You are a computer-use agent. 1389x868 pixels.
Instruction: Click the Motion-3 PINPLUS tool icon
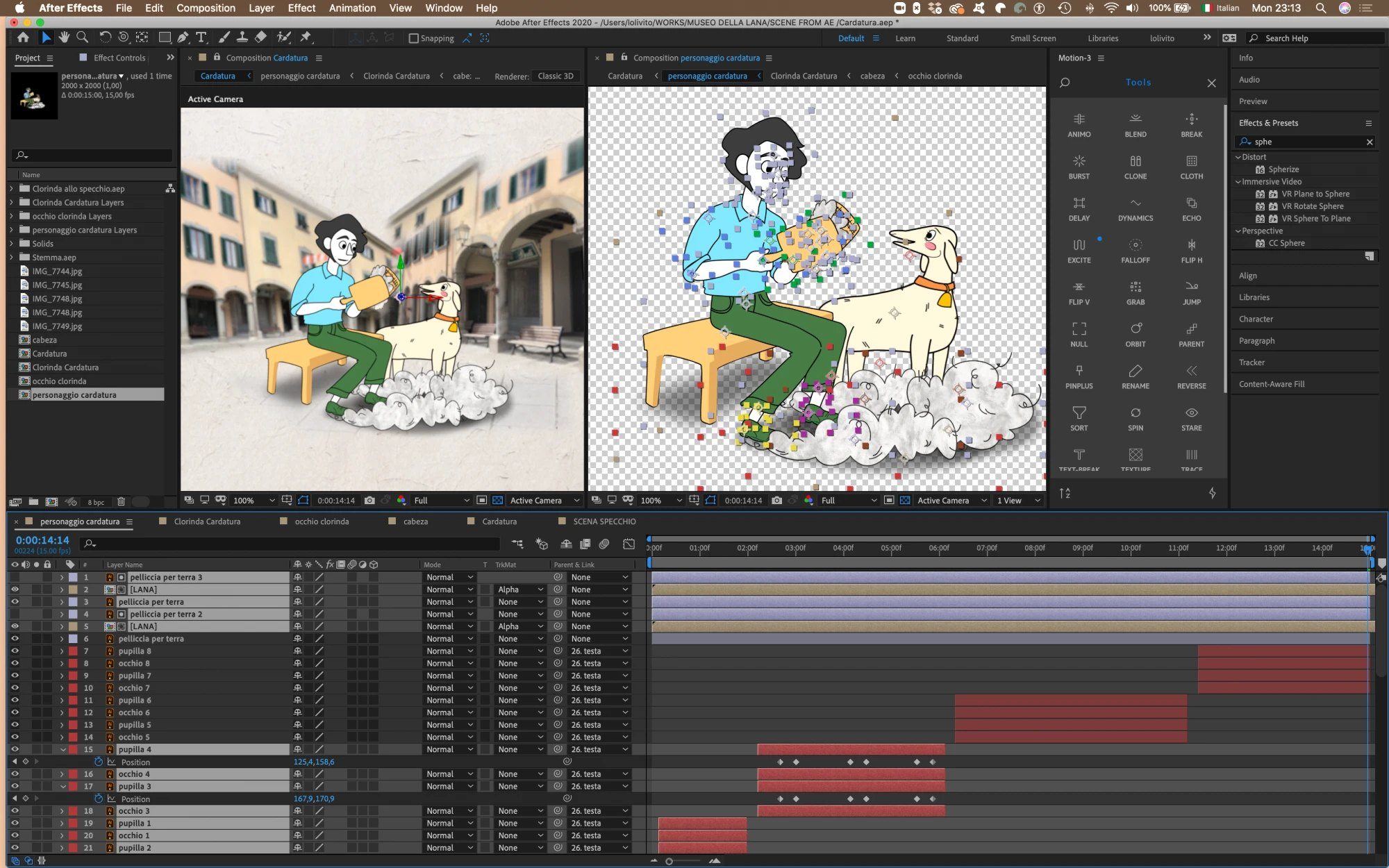[x=1079, y=371]
